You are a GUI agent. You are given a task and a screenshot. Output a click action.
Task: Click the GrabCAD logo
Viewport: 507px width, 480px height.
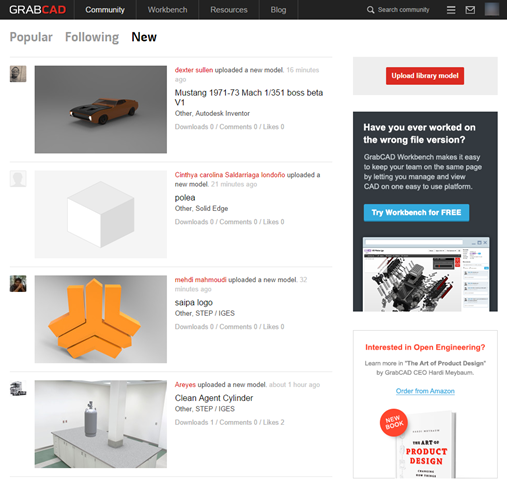point(37,10)
